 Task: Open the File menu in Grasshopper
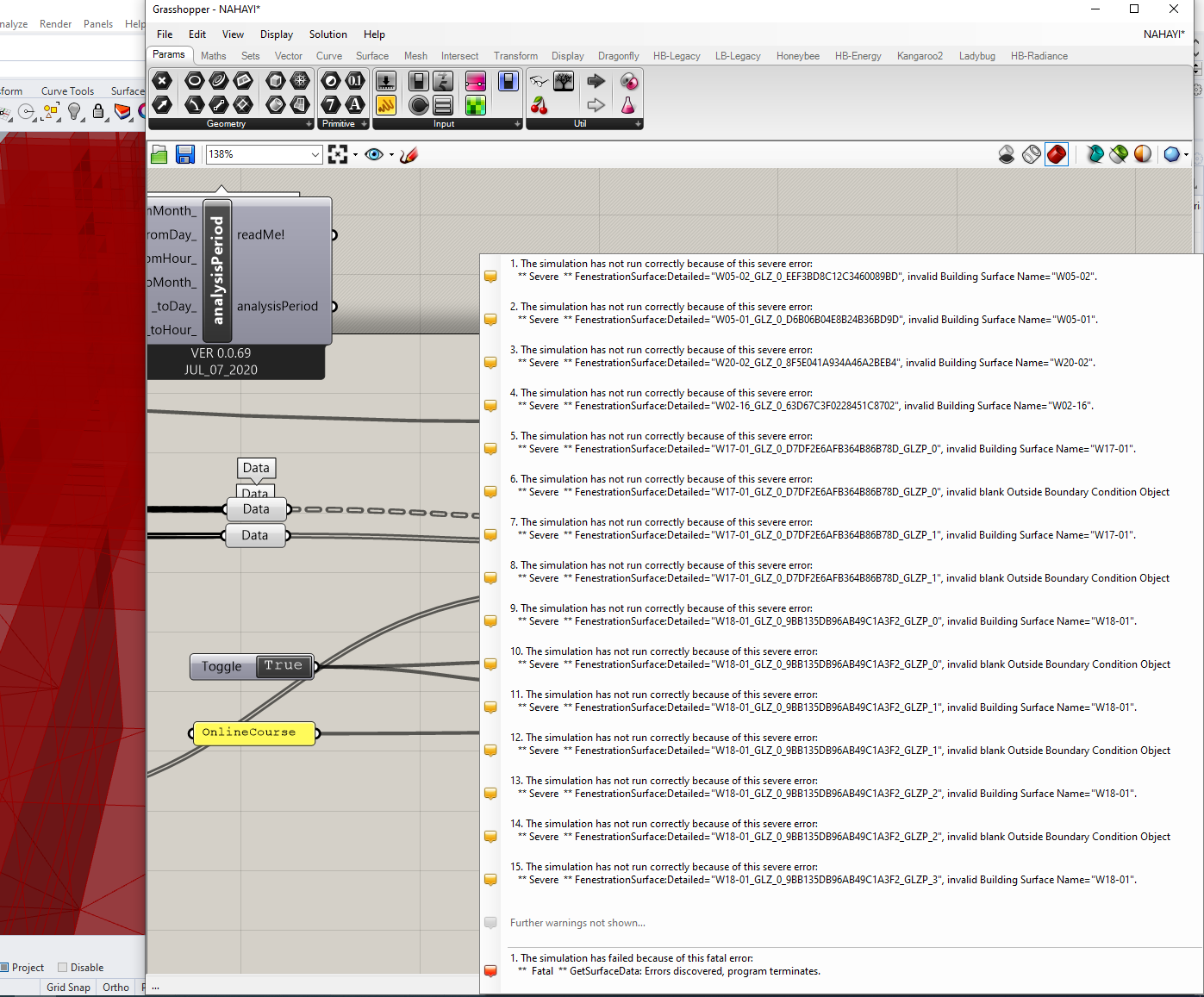pyautogui.click(x=165, y=34)
